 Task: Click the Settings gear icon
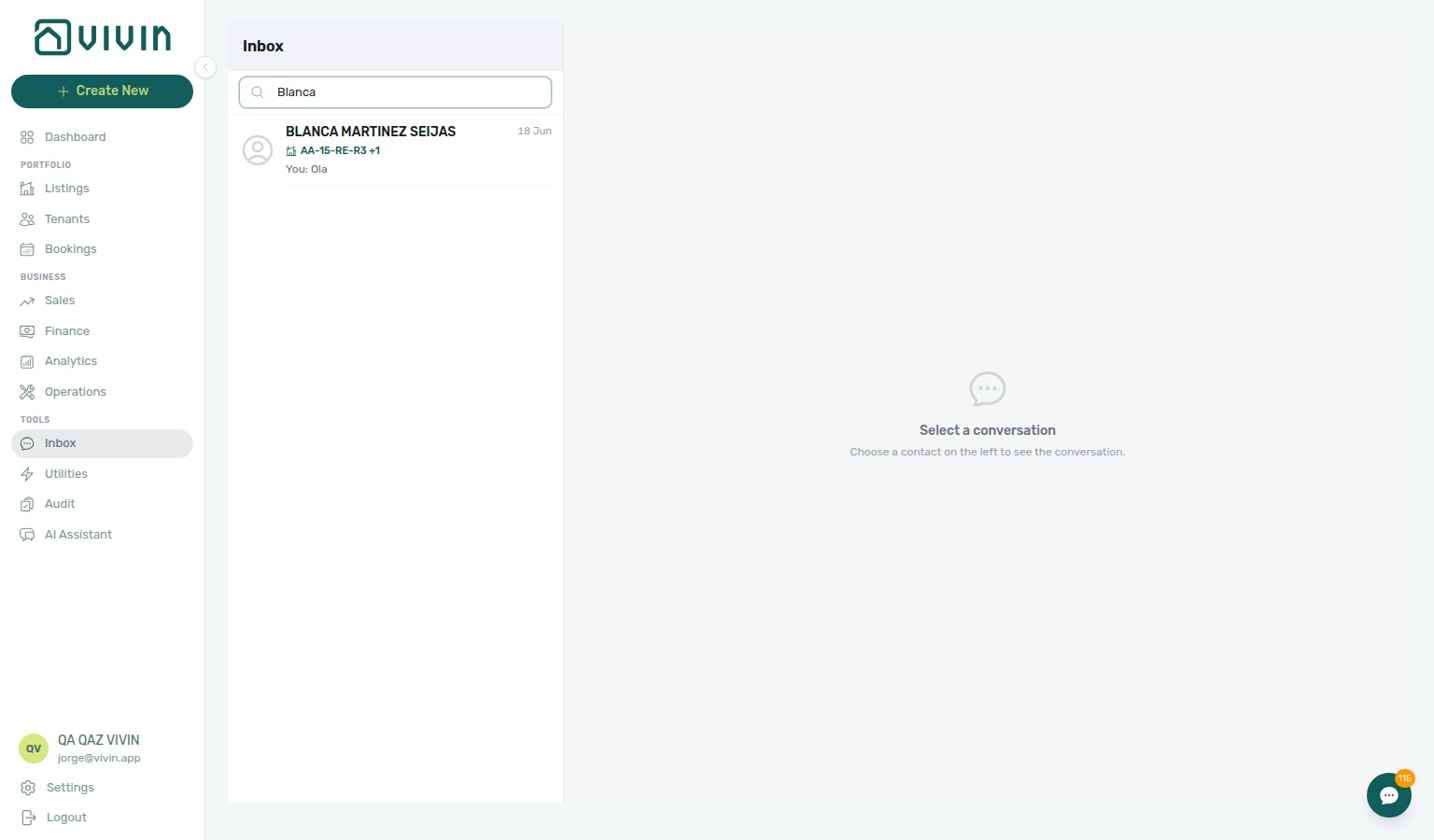tap(28, 788)
